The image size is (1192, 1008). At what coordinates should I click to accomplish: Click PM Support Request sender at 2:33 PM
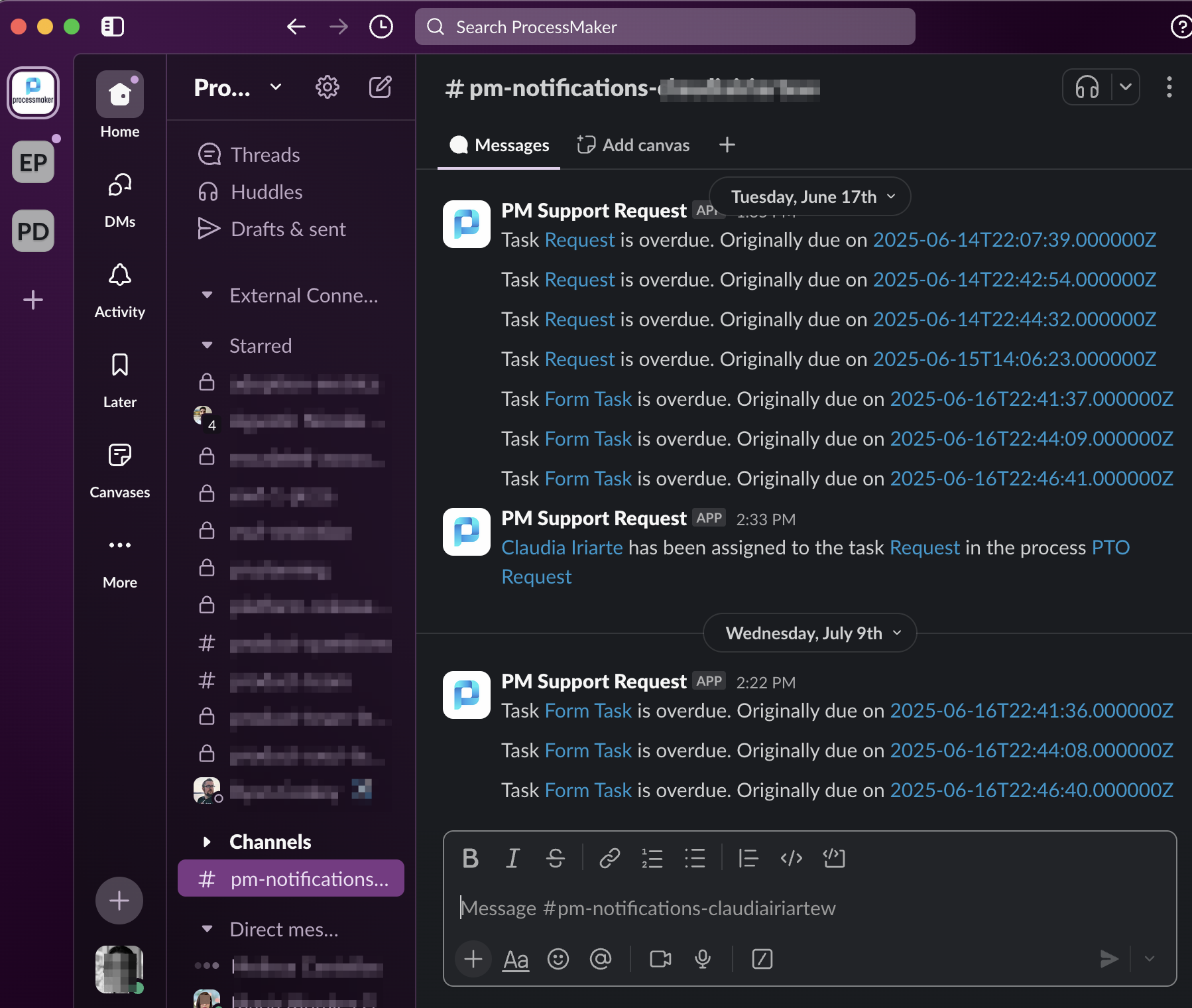coord(594,518)
